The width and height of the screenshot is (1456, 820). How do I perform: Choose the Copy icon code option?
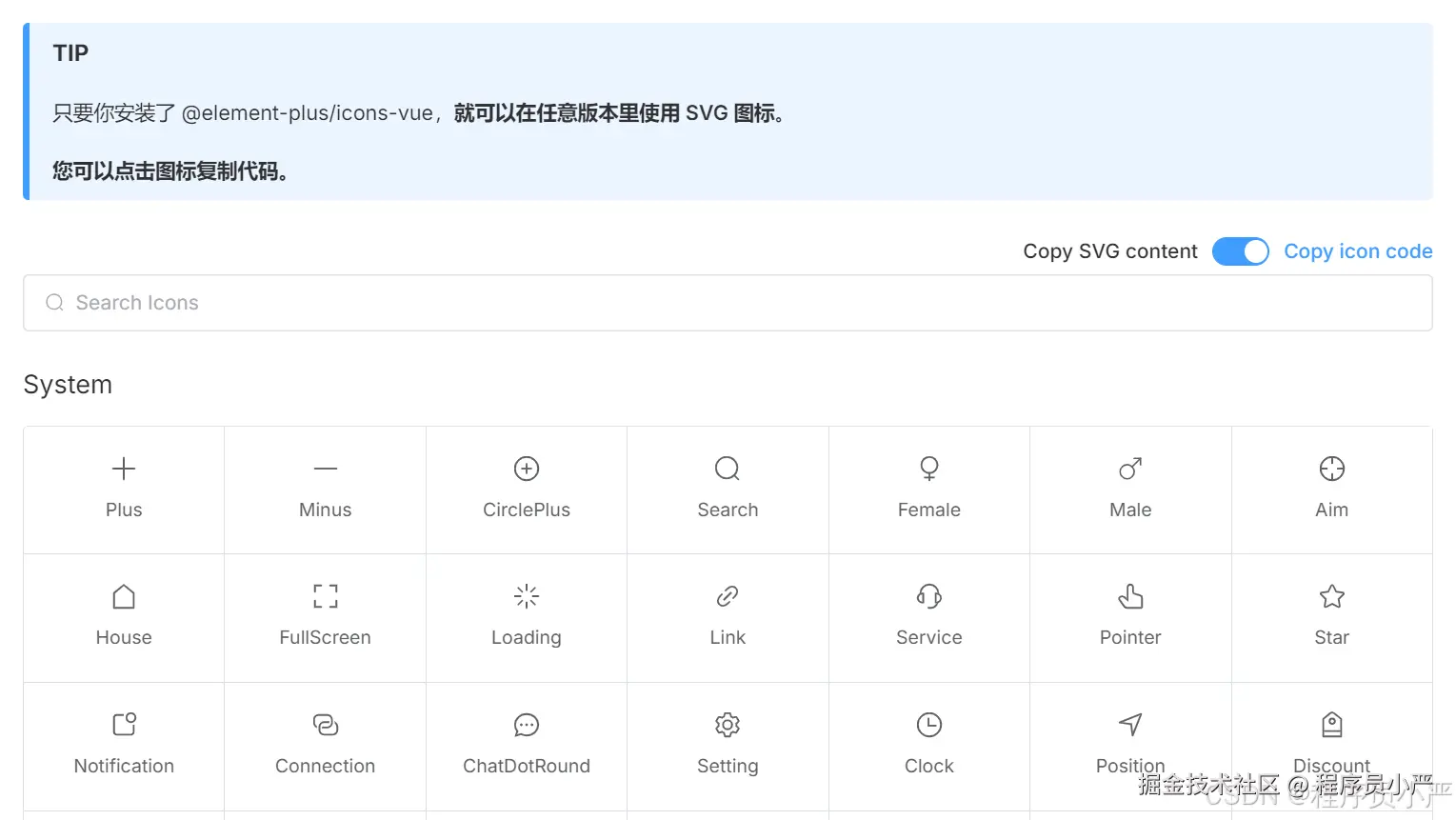(1358, 251)
